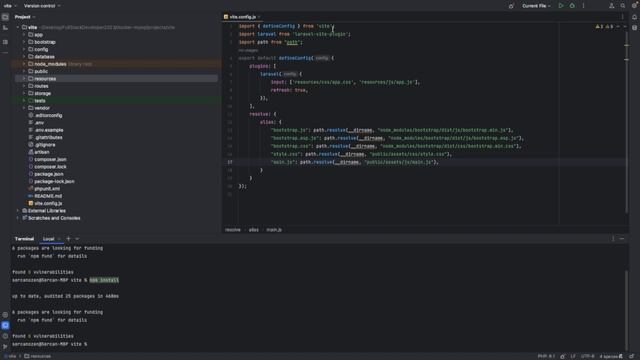This screenshot has height=360, width=640.
Task: Click the Run green play icon
Action: 561,6
